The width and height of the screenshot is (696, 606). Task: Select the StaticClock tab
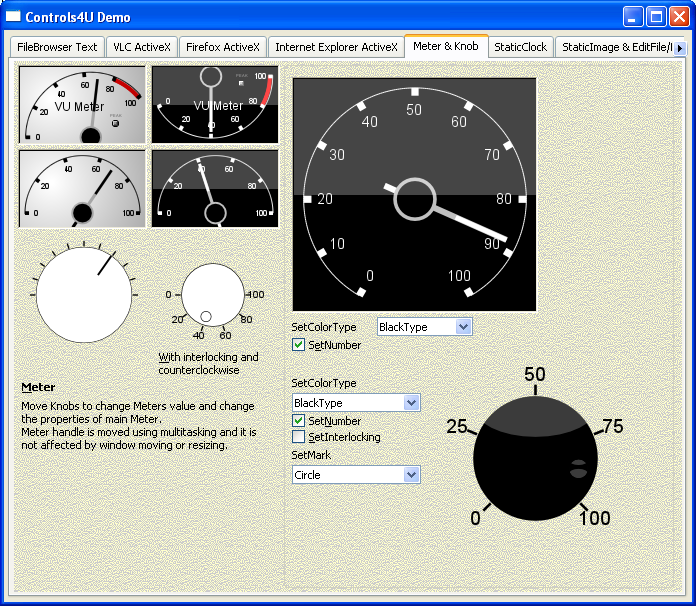click(x=520, y=47)
